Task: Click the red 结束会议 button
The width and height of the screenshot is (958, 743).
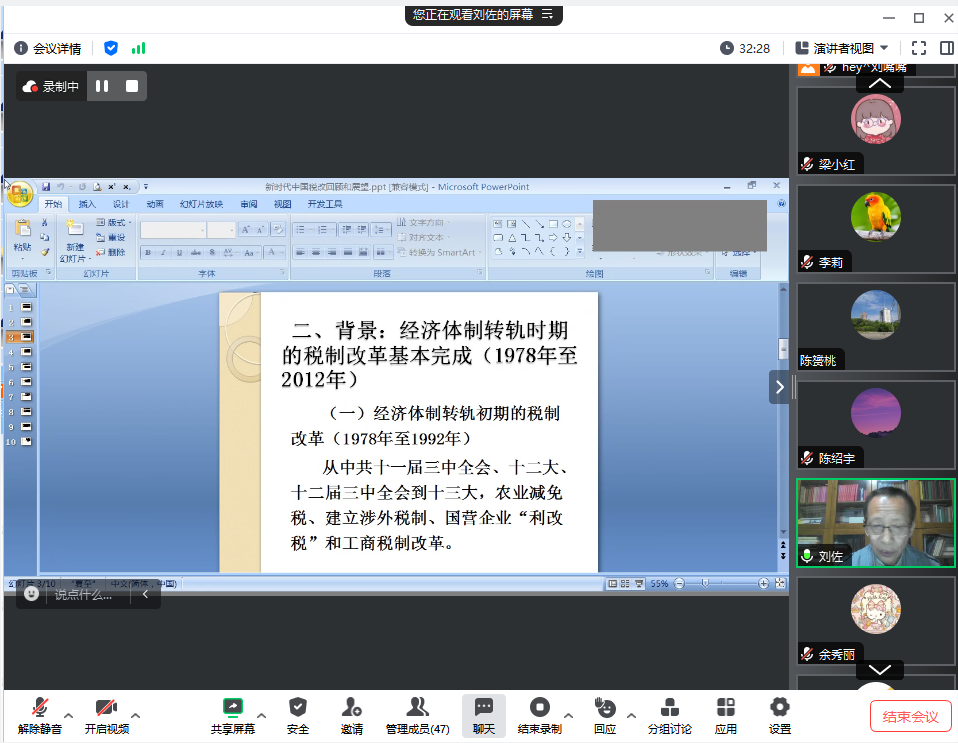Action: 910,716
